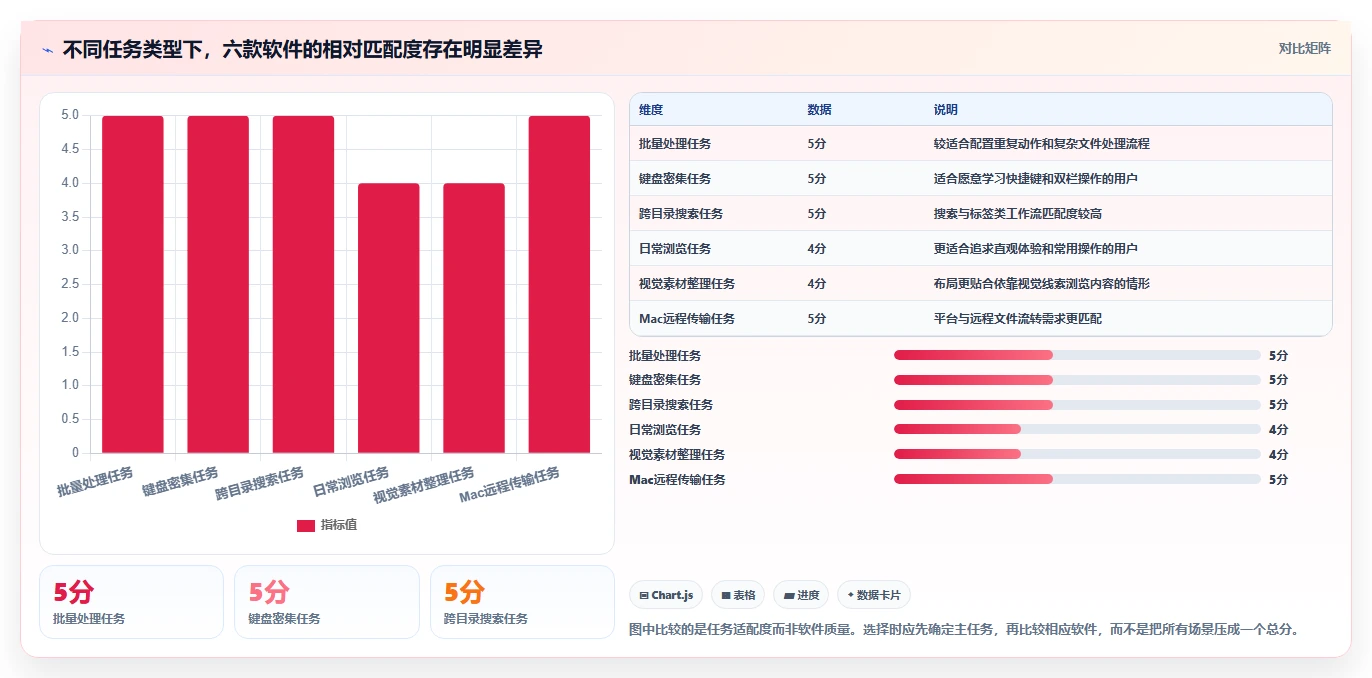Click the Chart.js chip
1372x678 pixels.
click(666, 595)
